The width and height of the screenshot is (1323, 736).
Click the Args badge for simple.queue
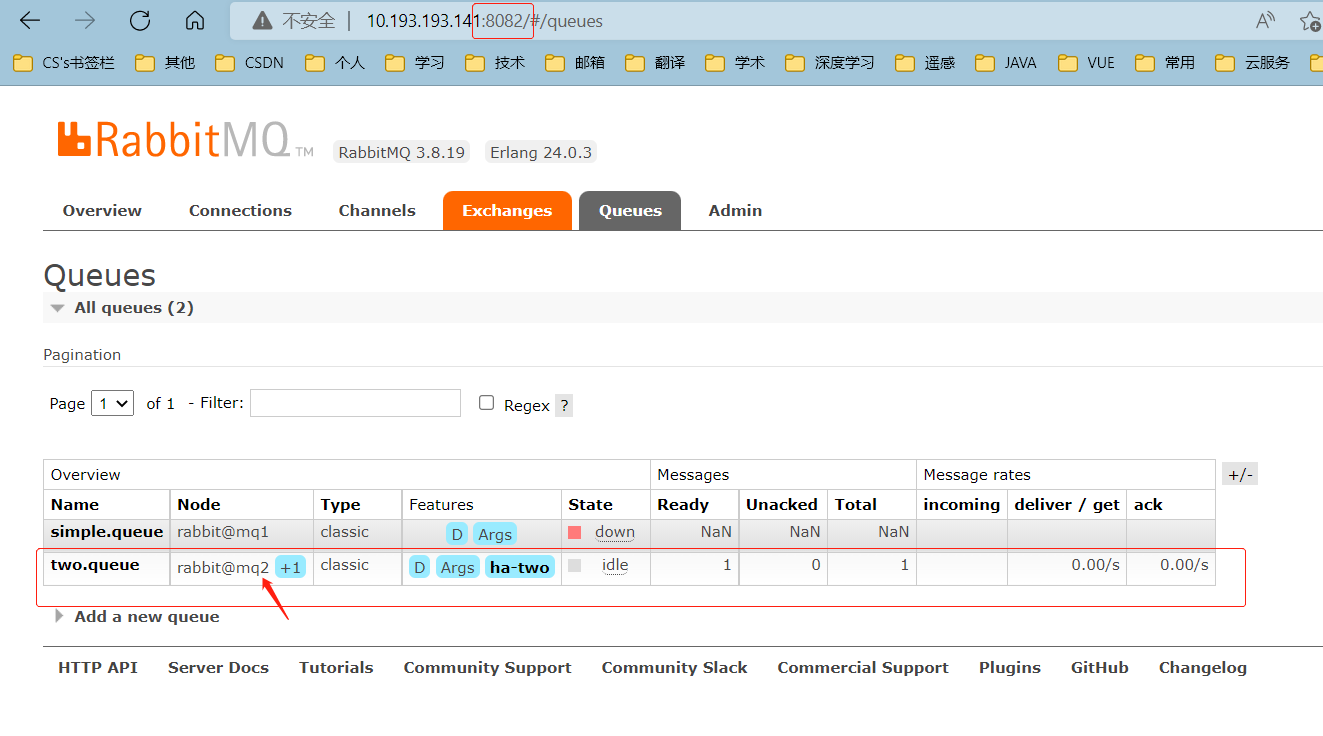495,534
